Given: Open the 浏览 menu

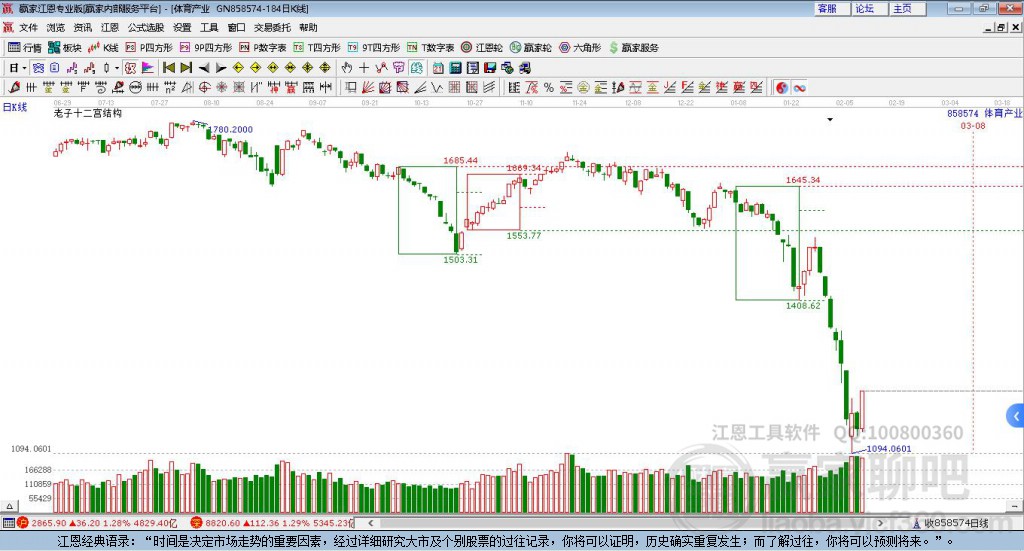Looking at the screenshot, I should (56, 27).
